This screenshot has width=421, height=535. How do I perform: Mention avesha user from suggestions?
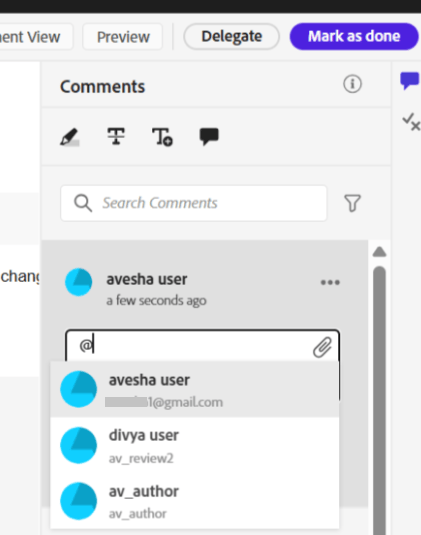(194, 389)
